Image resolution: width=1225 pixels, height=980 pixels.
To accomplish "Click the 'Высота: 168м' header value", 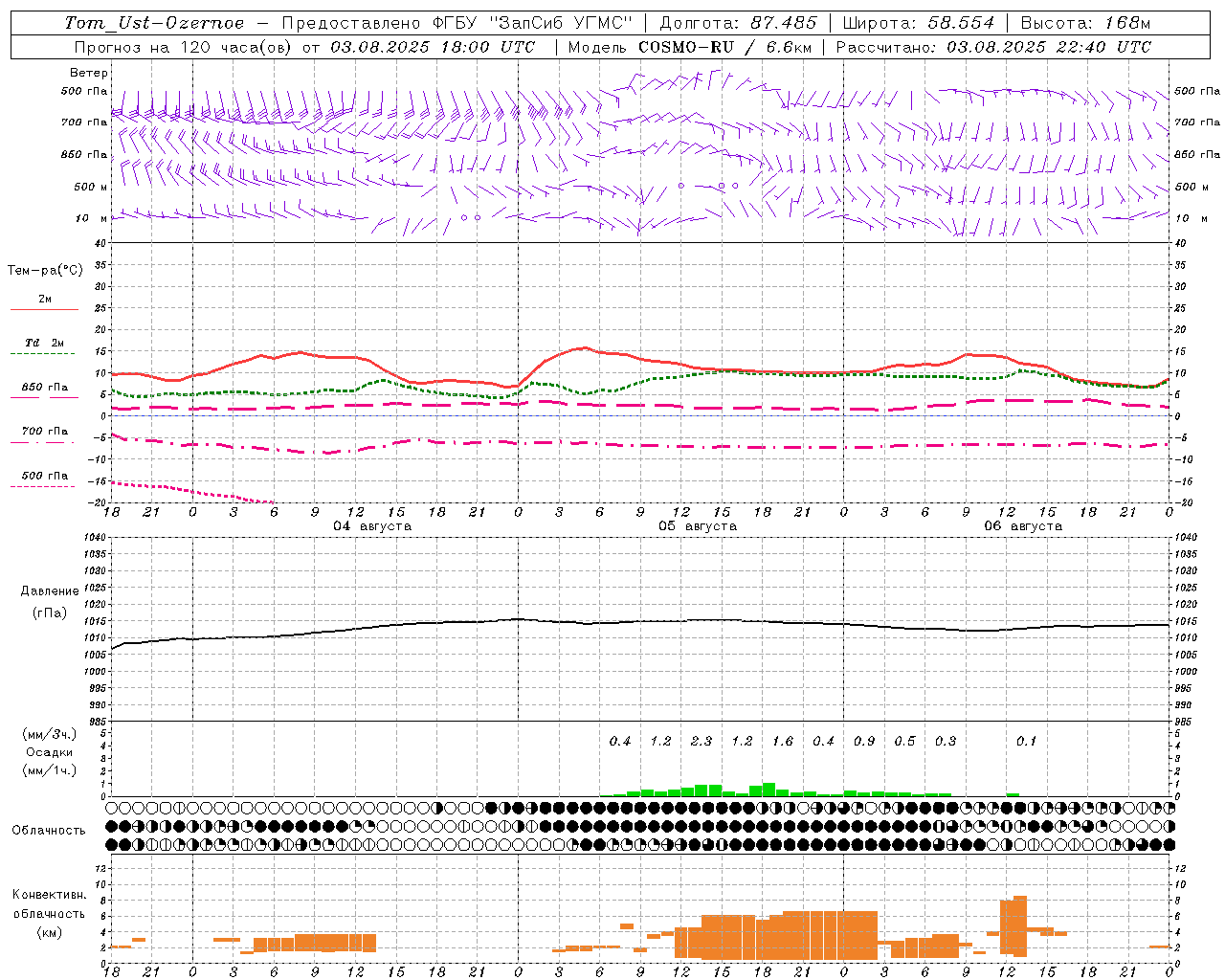I will [1085, 23].
